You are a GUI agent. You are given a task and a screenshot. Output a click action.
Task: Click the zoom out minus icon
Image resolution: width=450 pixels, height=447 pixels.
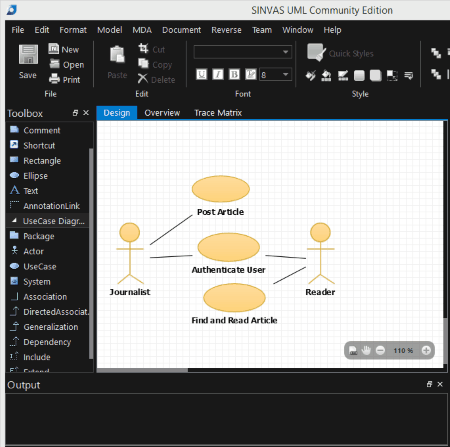tap(380, 350)
